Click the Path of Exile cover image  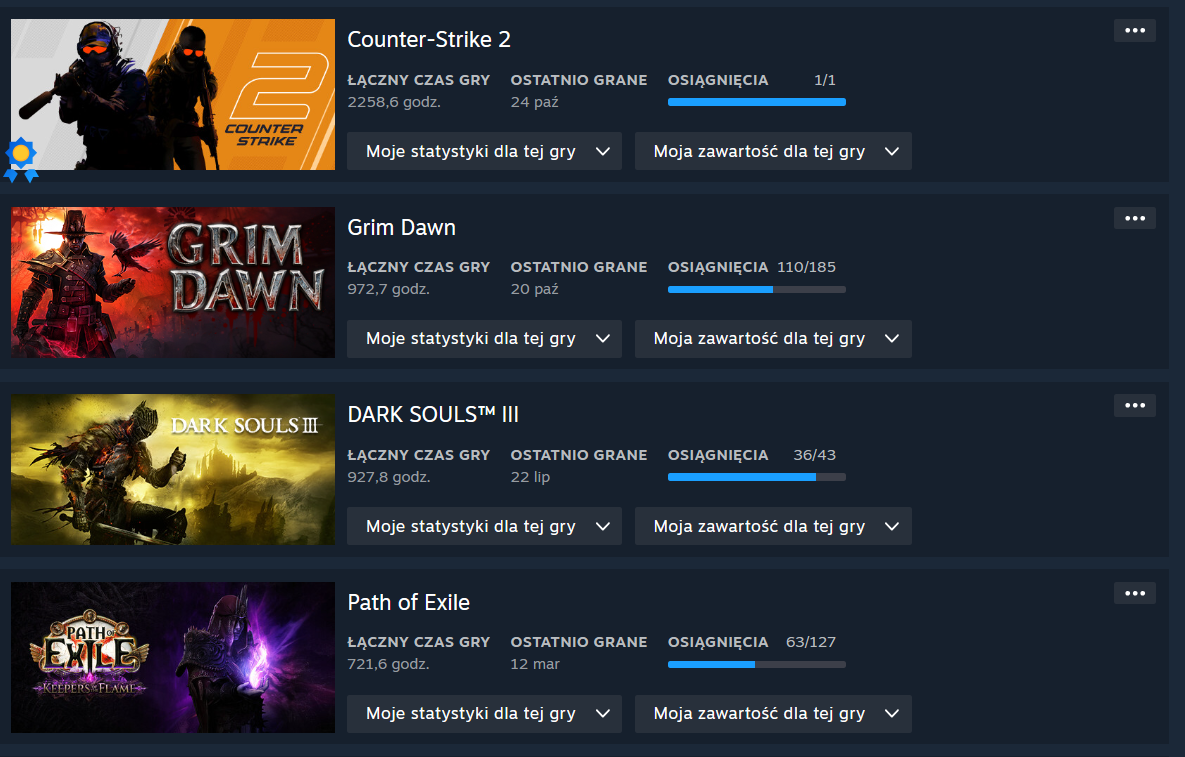coord(173,657)
